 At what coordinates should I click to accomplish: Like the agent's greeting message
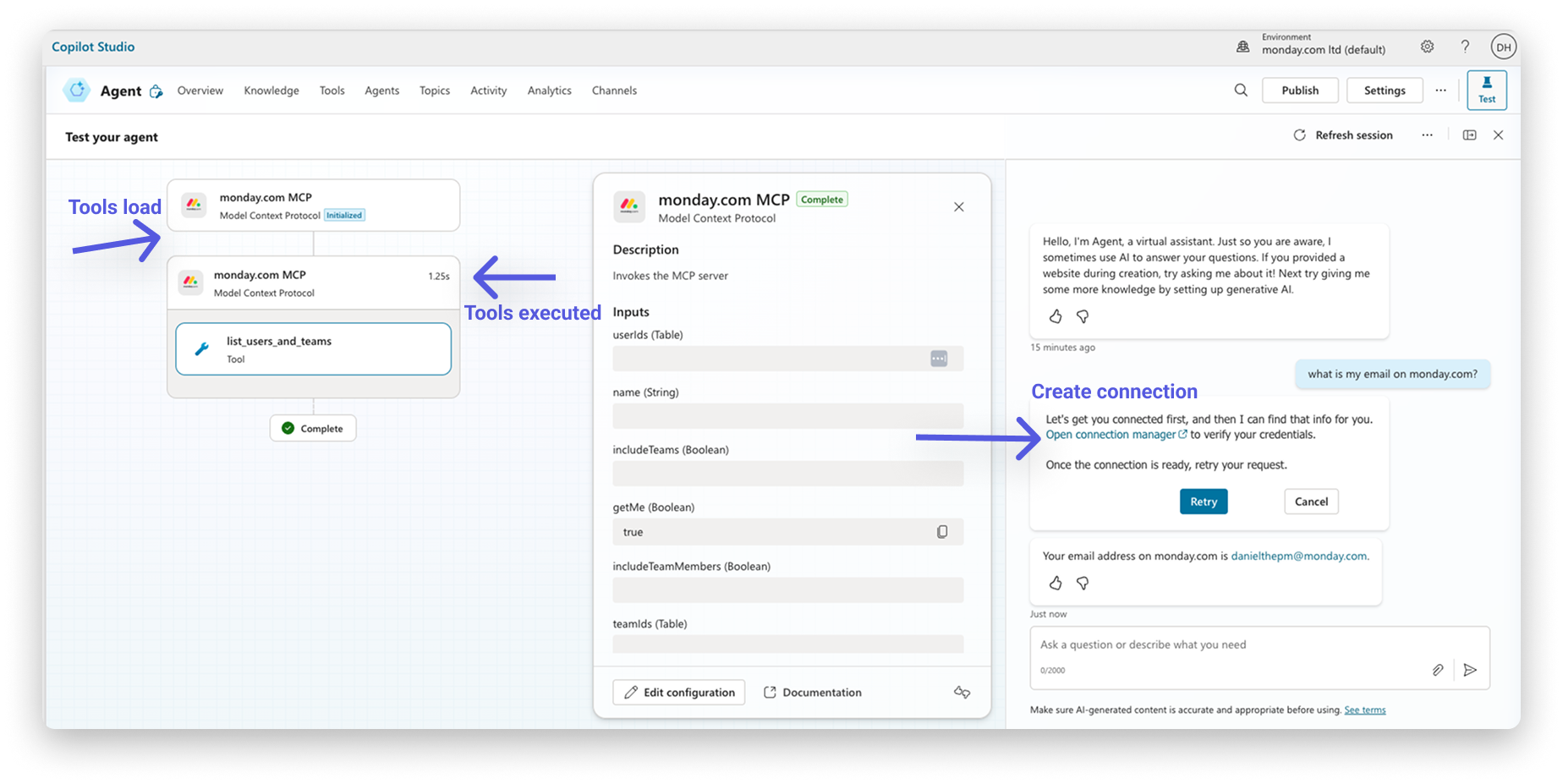(1056, 316)
